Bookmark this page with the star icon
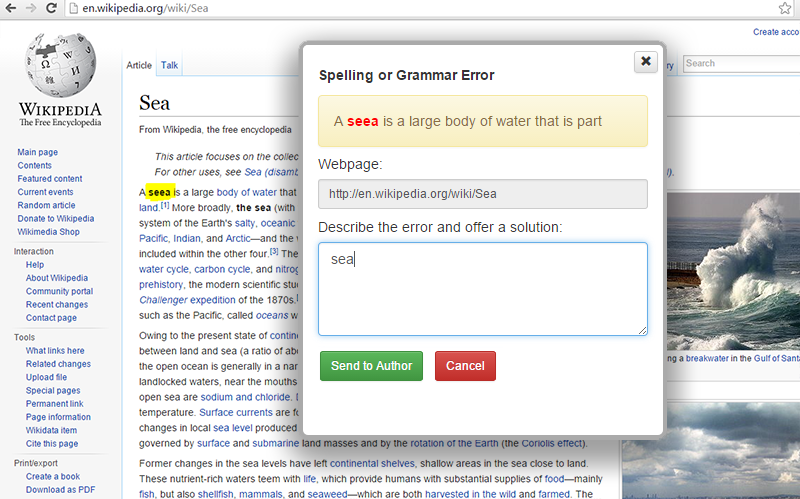The height and width of the screenshot is (499, 800). [x=785, y=9]
